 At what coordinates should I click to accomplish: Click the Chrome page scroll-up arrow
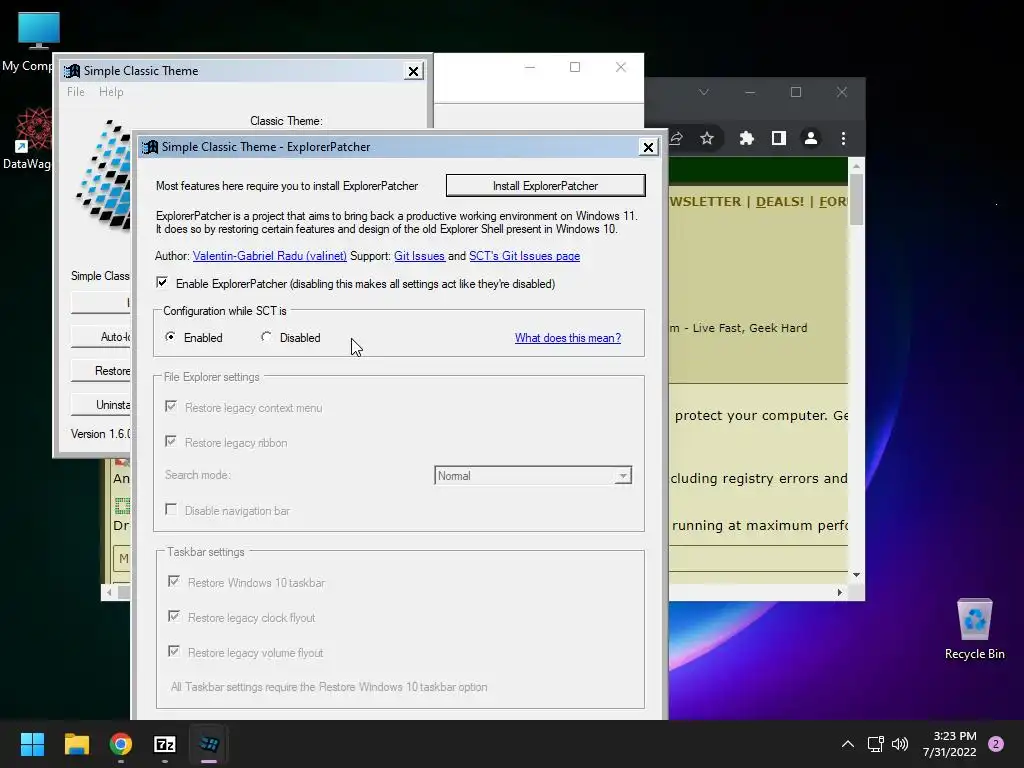pyautogui.click(x=856, y=167)
